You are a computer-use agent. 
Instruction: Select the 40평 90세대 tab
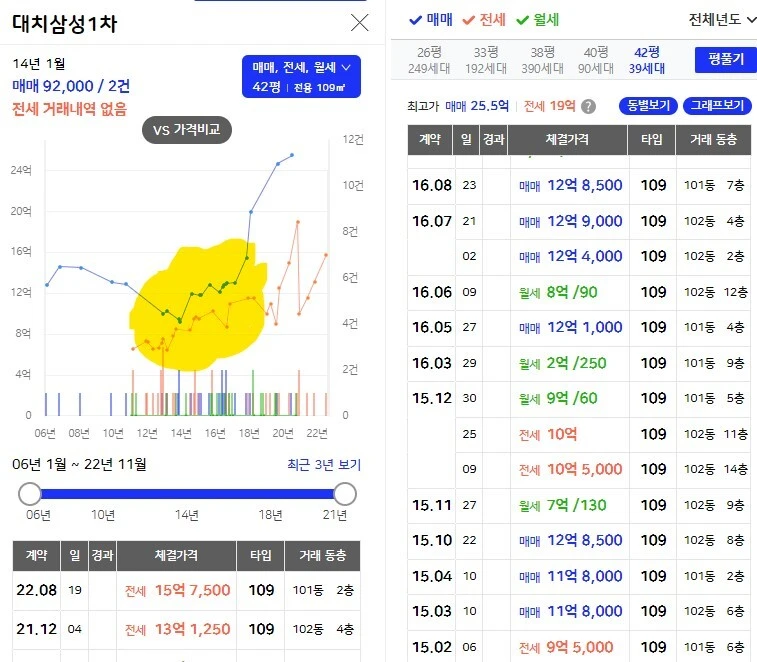tap(596, 60)
